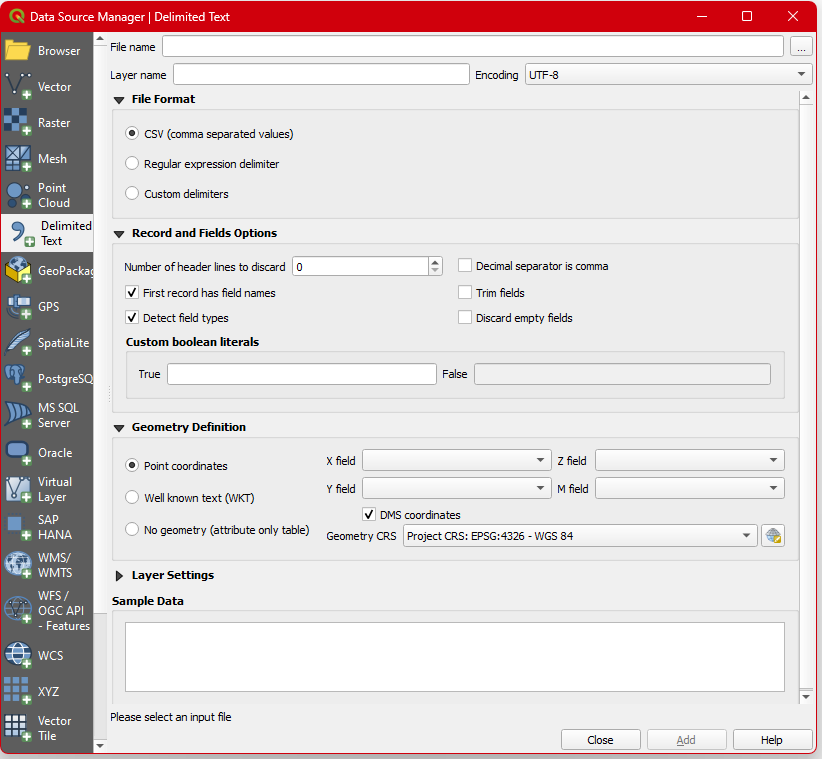Viewport: 822px width, 759px height.
Task: Switch to the Virtual Layer tab
Action: tap(46, 489)
